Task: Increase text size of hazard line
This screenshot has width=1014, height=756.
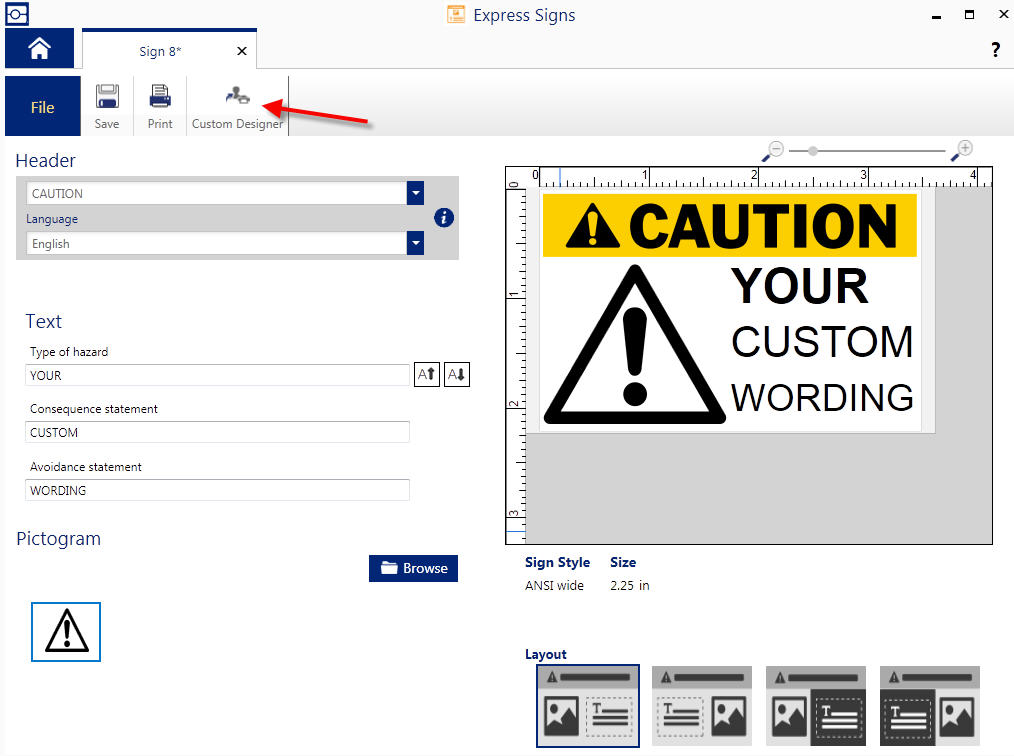Action: (427, 374)
